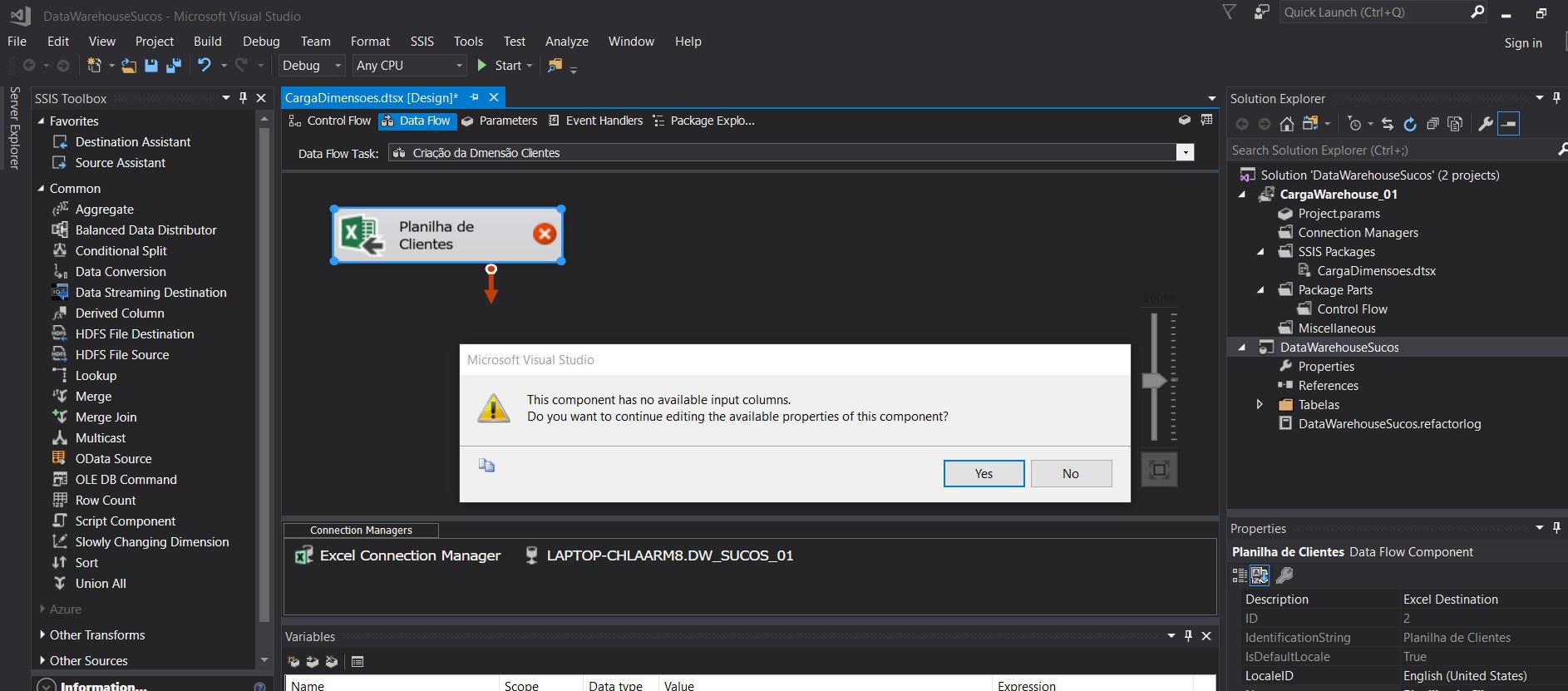This screenshot has width=1568, height=691.
Task: Collapse the Favorites group in SSIS Toolbox
Action: tap(41, 121)
